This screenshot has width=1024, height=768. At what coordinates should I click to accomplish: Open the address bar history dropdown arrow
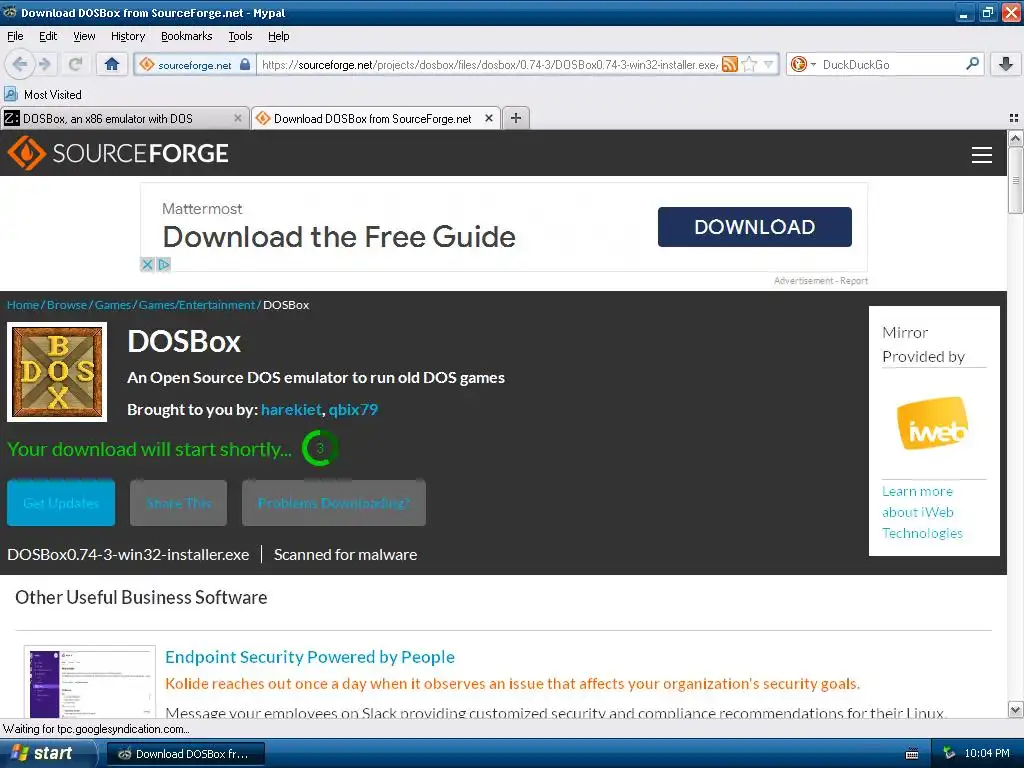[769, 65]
